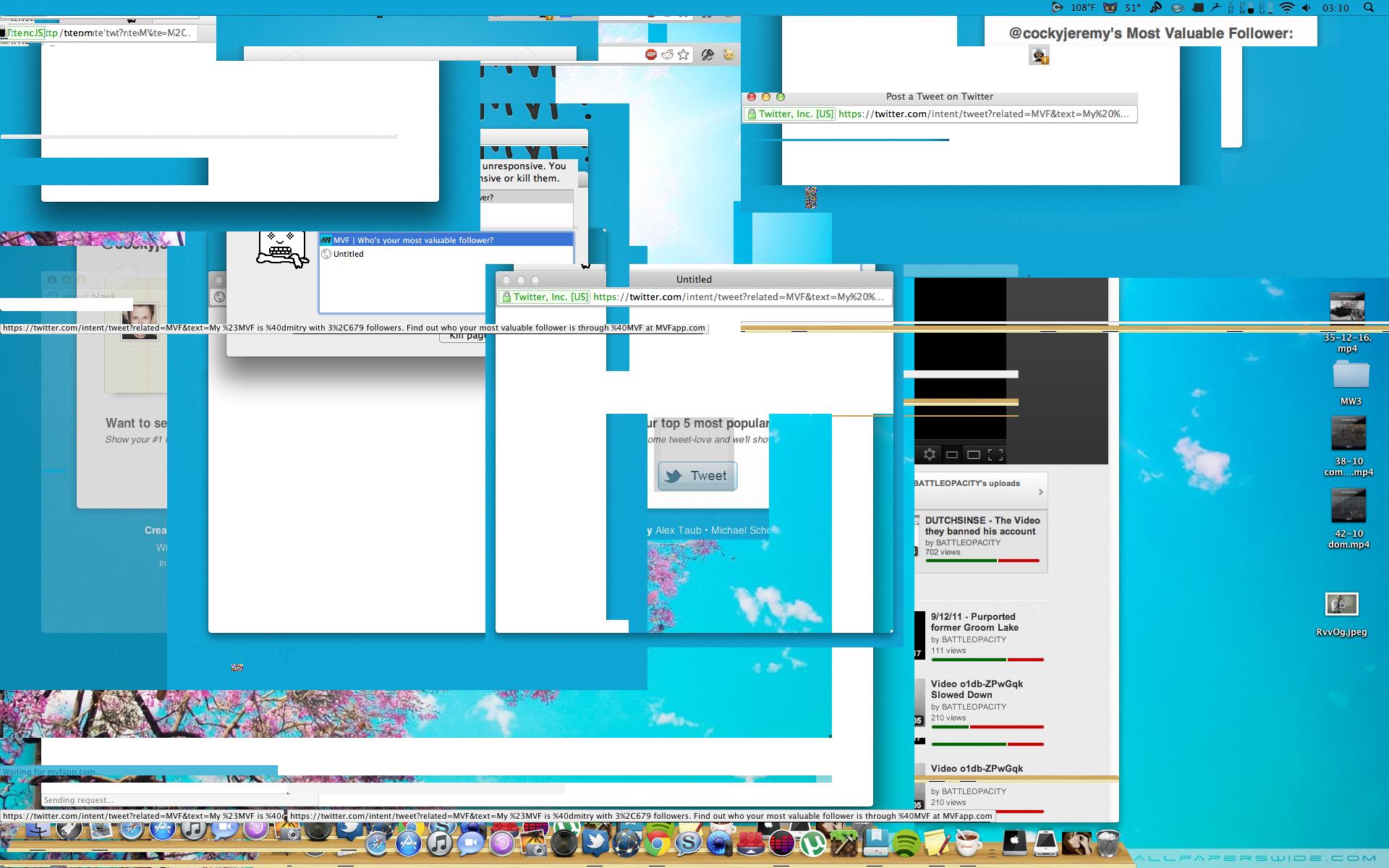
Task: Click the Tweet button
Action: [697, 476]
